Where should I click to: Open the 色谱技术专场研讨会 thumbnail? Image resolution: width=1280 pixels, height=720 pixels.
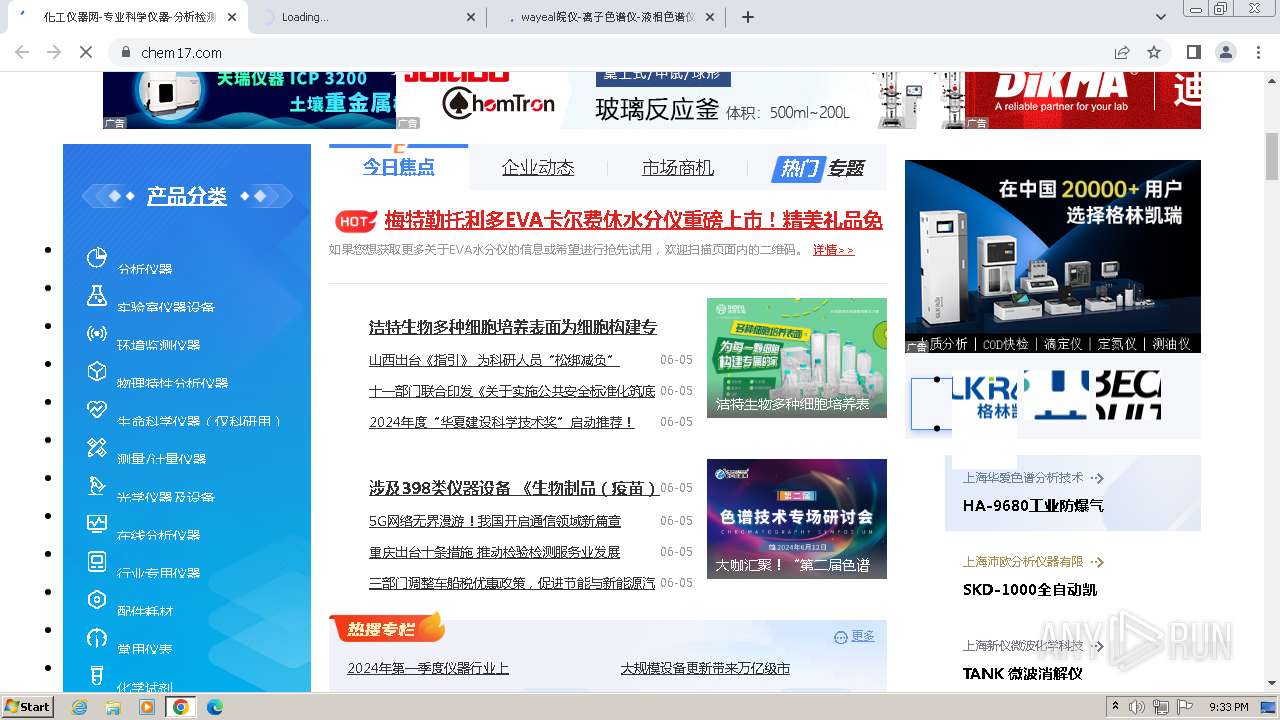coord(796,519)
